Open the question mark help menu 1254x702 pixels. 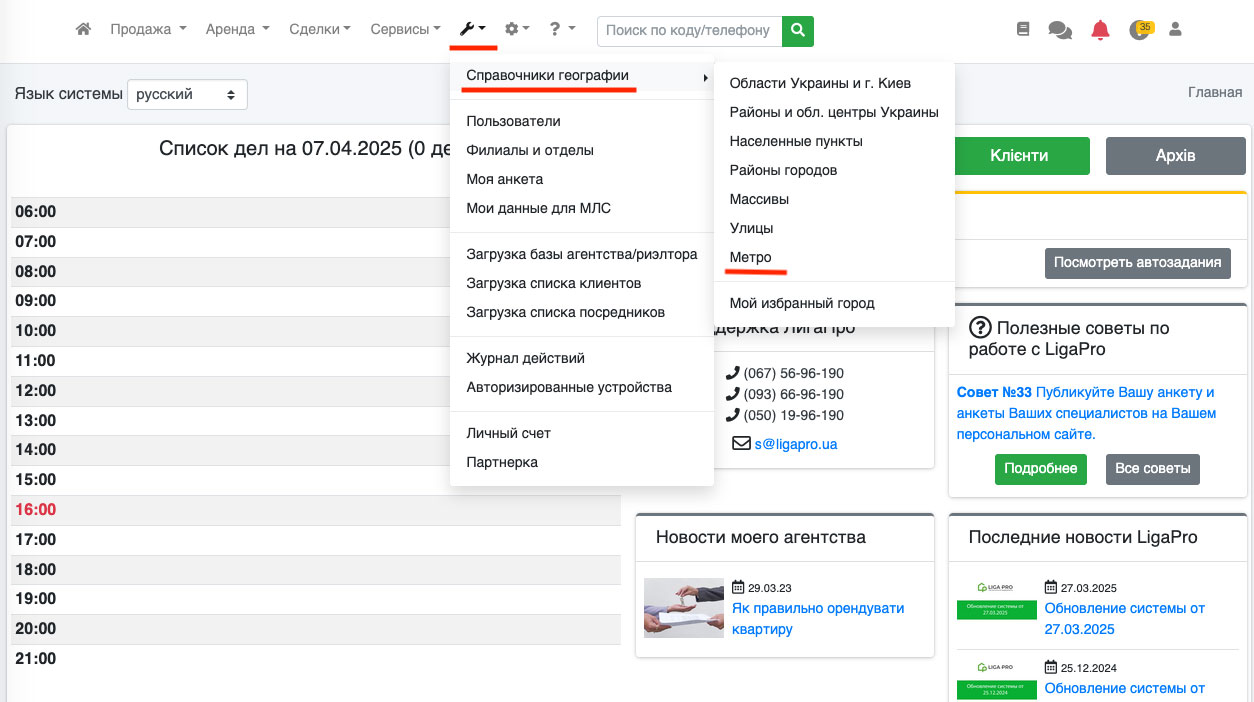pyautogui.click(x=562, y=30)
